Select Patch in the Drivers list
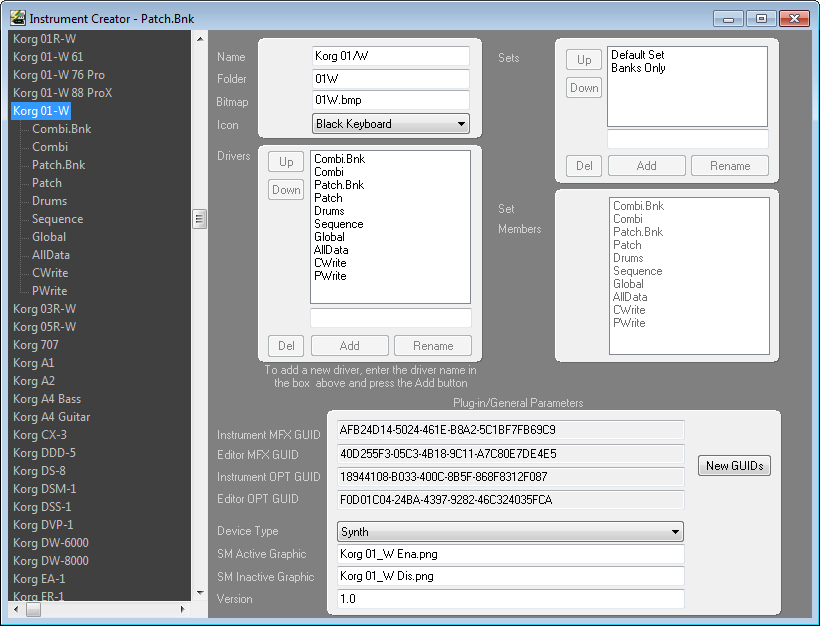The width and height of the screenshot is (820, 626). click(x=328, y=198)
